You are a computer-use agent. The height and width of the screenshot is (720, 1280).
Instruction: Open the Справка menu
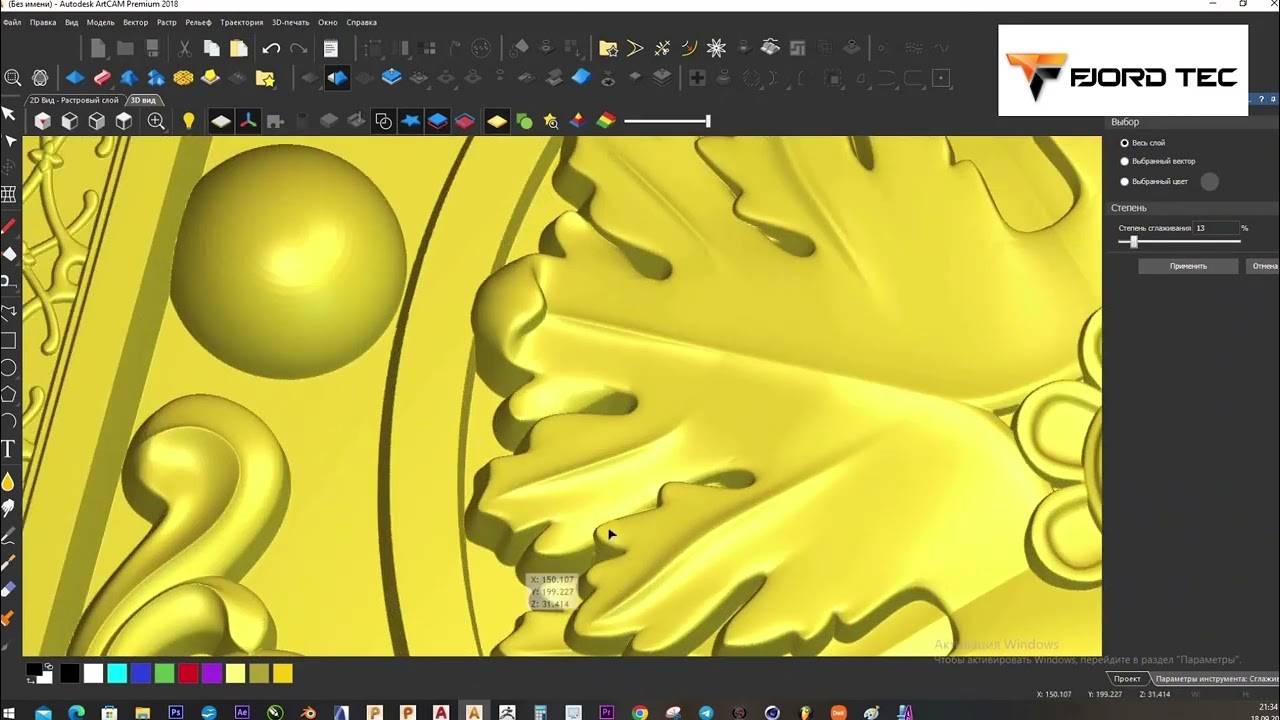click(x=361, y=22)
